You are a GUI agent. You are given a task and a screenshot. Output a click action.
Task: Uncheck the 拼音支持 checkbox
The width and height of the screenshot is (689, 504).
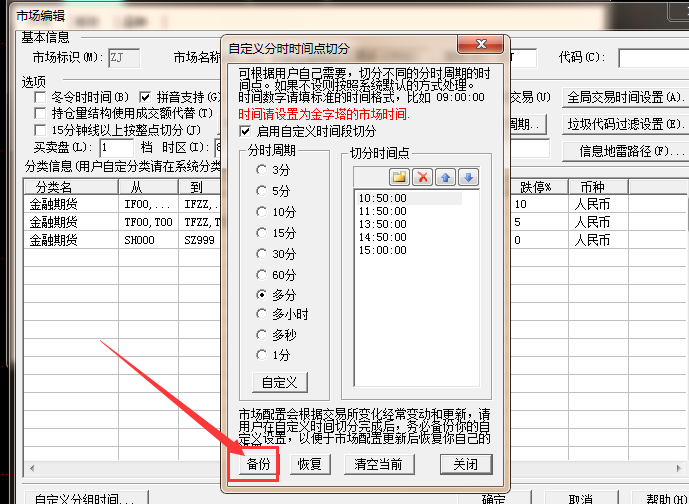(145, 98)
